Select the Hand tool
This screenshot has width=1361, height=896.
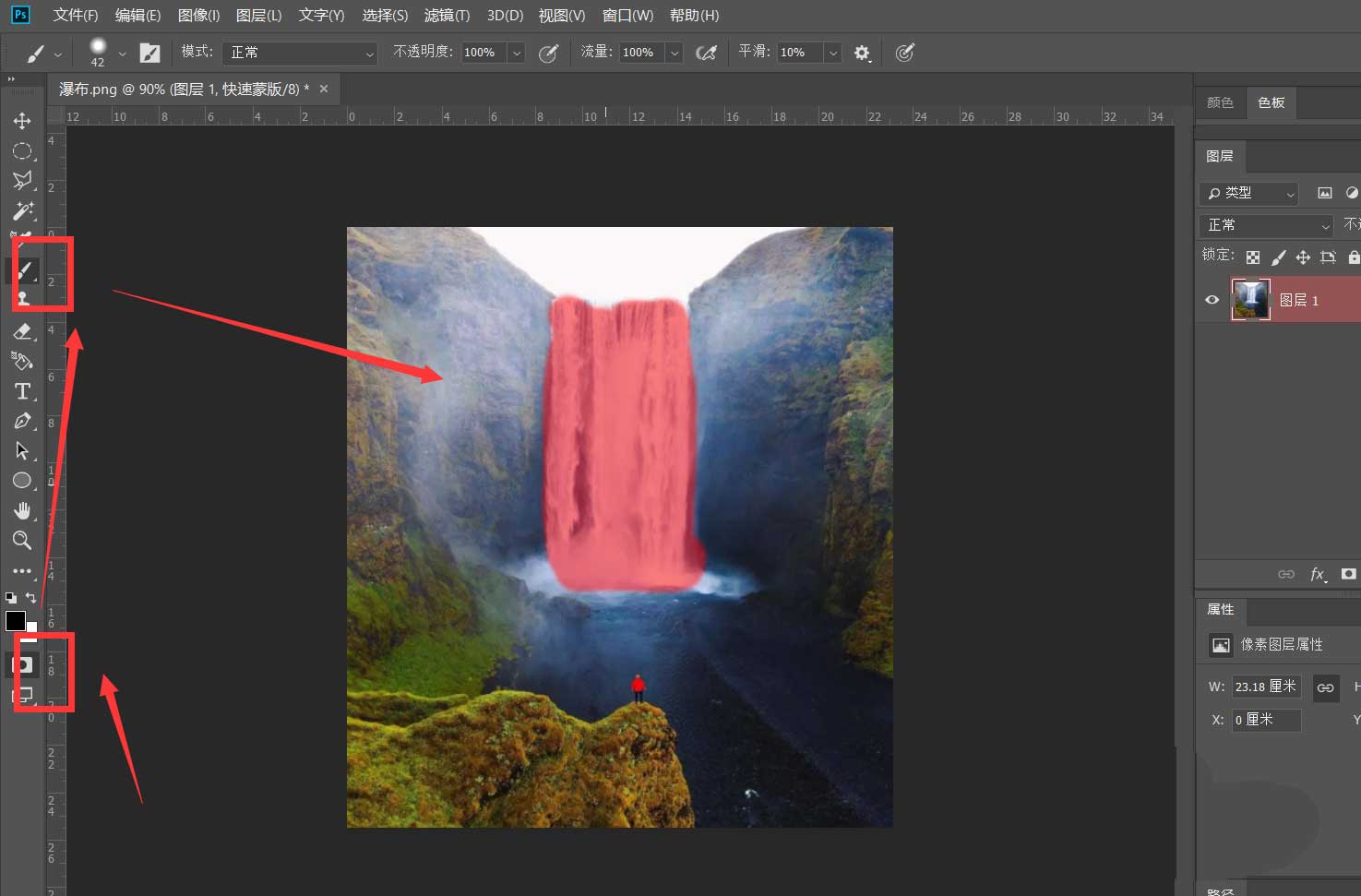22,510
